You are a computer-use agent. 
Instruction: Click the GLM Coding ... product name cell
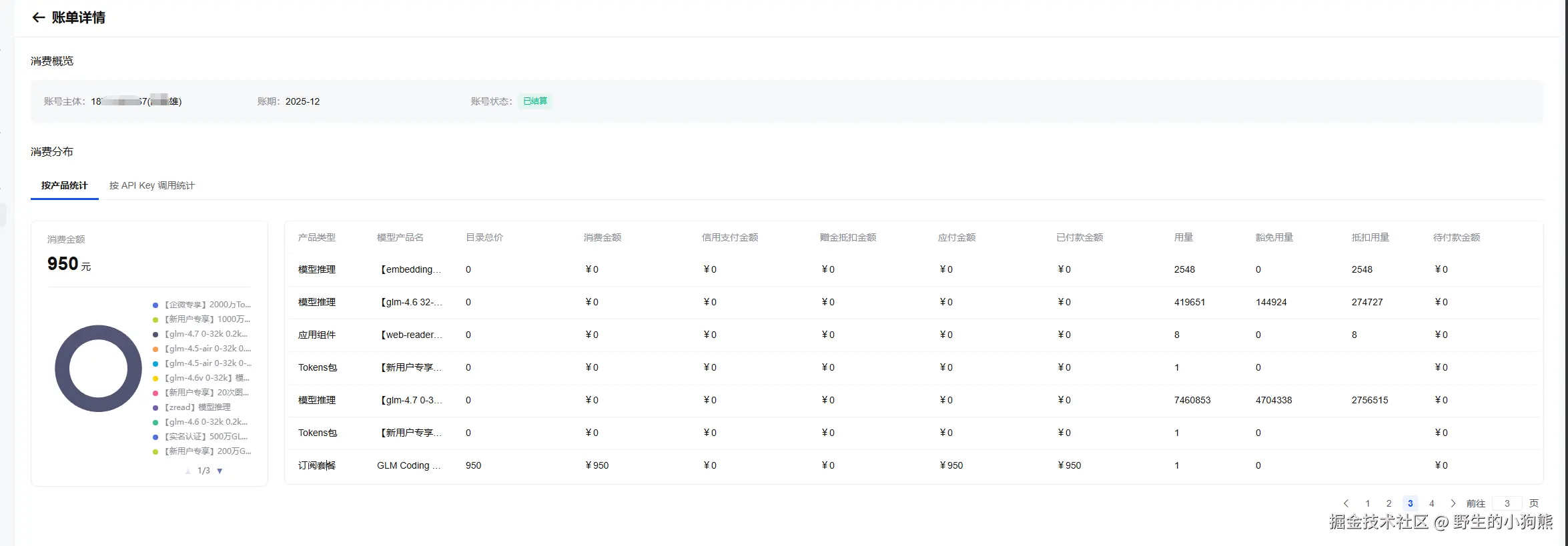tap(409, 465)
